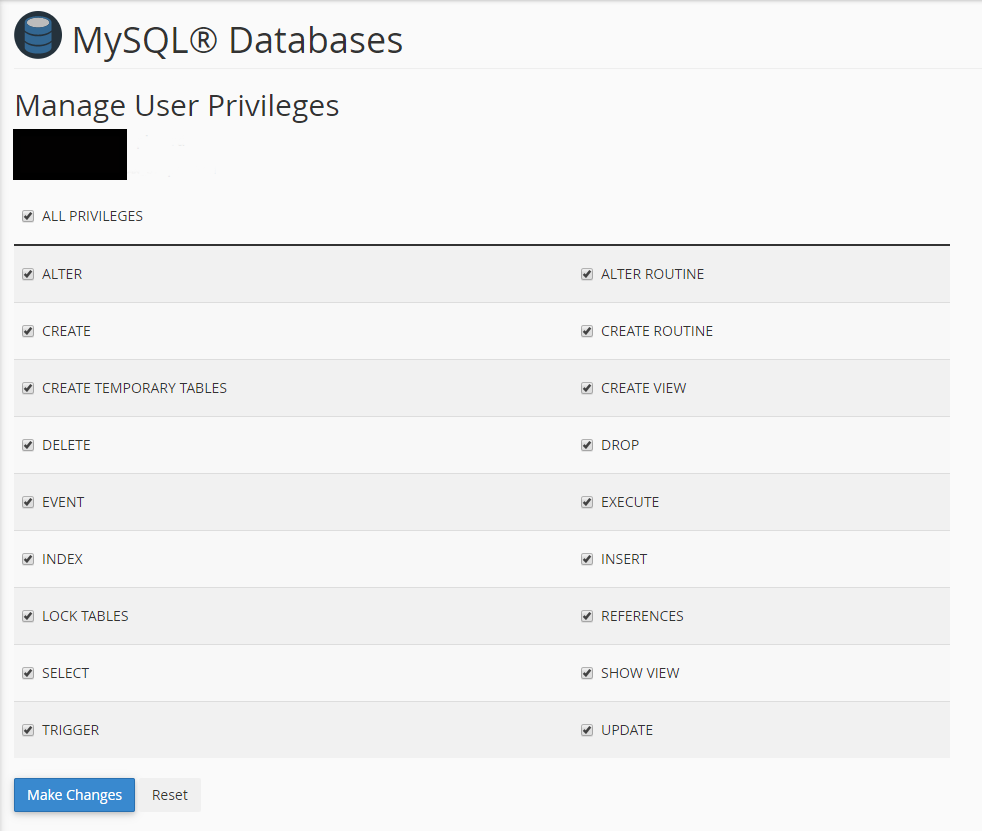The height and width of the screenshot is (831, 982).
Task: Toggle the EVENT checkbox
Action: pyautogui.click(x=28, y=502)
